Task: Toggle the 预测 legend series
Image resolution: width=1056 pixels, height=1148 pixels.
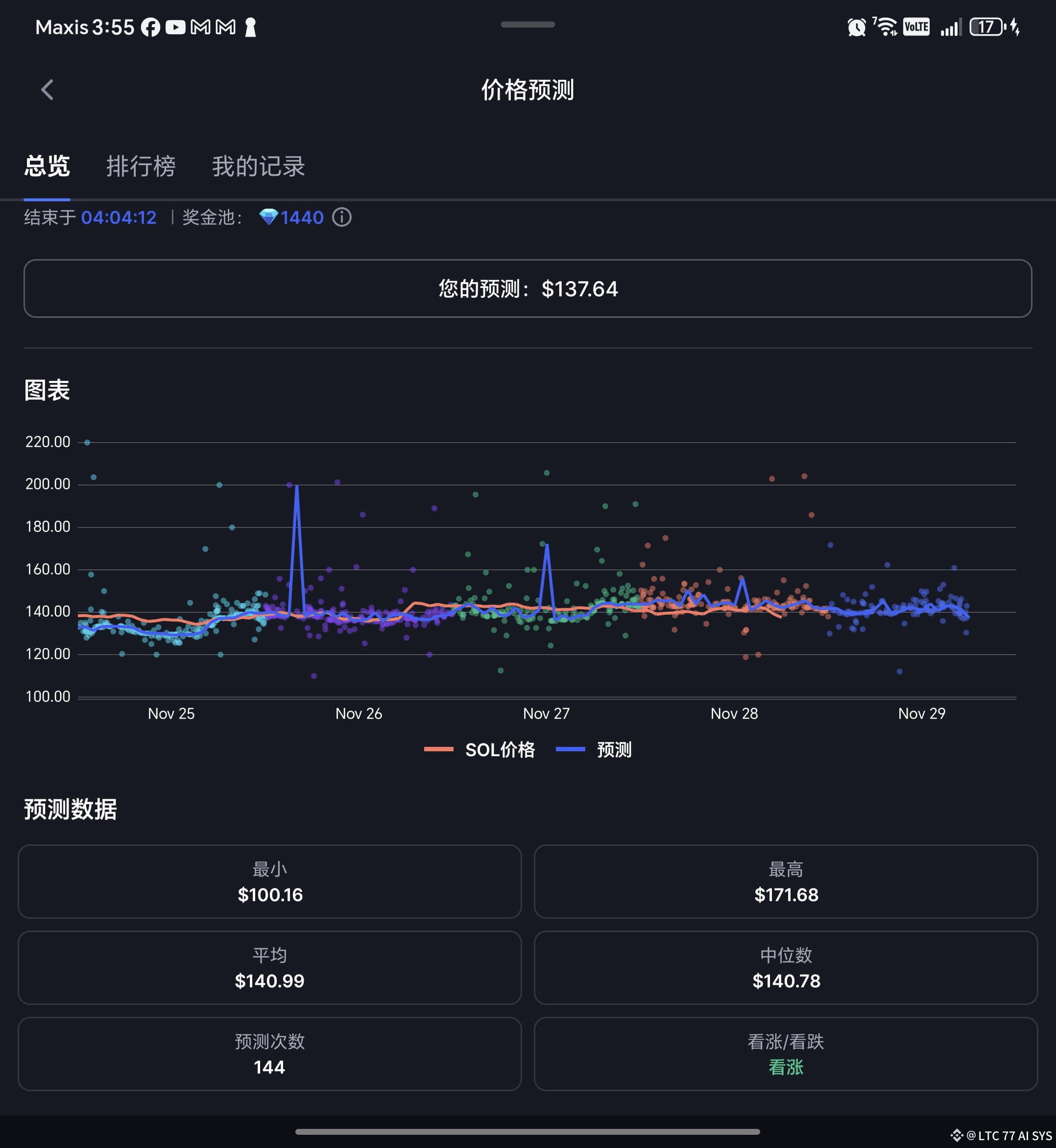Action: point(594,749)
